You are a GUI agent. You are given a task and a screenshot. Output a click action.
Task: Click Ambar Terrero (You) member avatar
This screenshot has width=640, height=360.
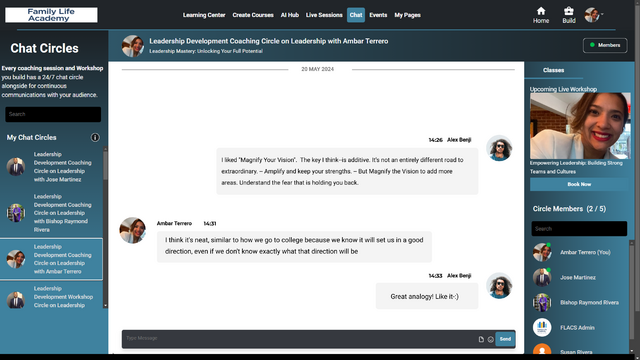[542, 252]
